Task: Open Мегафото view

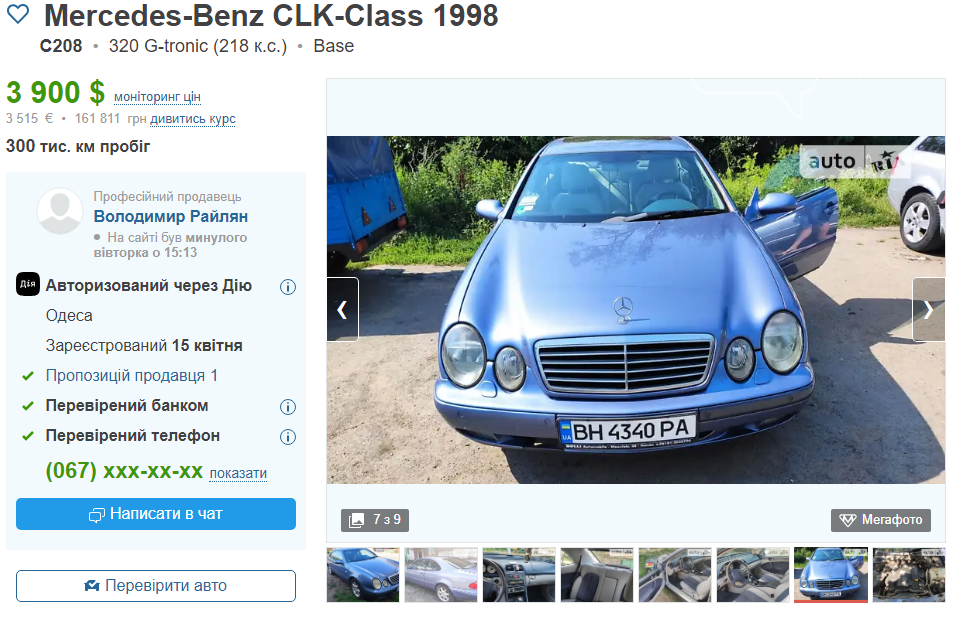Action: pyautogui.click(x=880, y=520)
